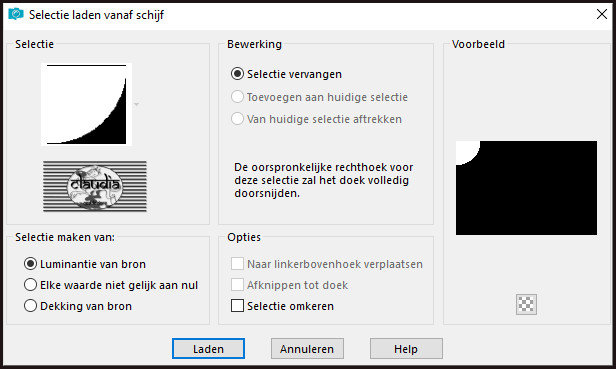Toggle the transparency checkerboard preview icon
616x369 pixels.
click(x=526, y=304)
